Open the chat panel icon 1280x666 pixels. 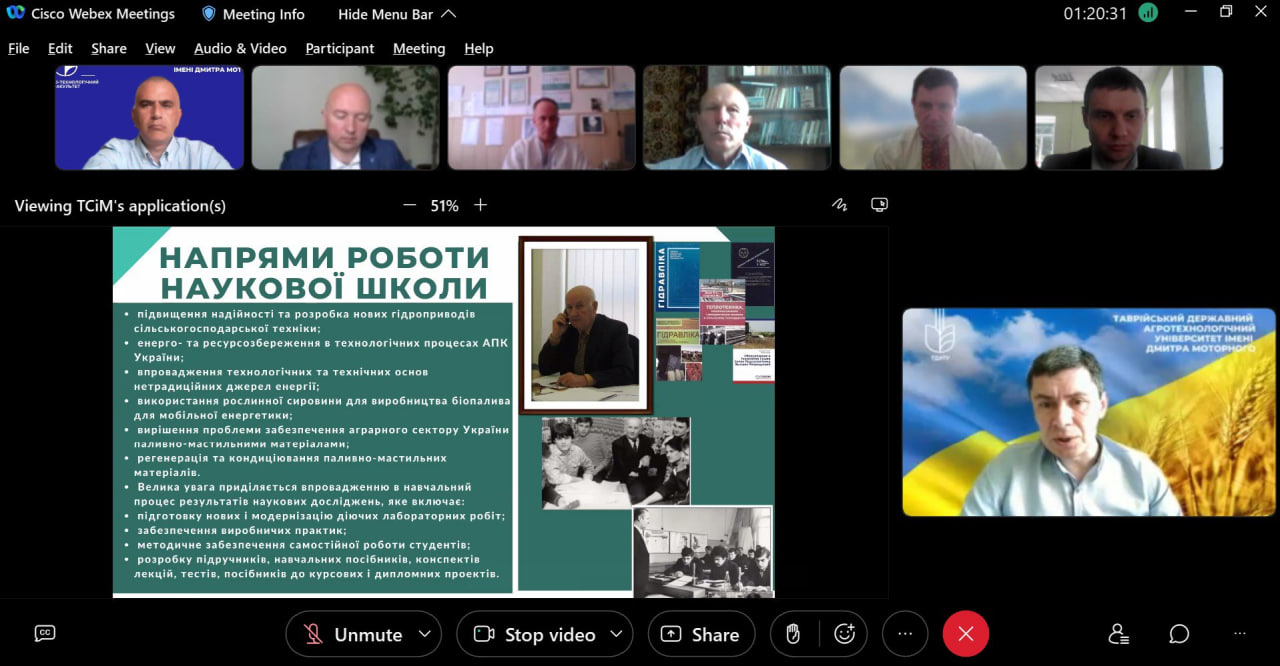(1179, 634)
